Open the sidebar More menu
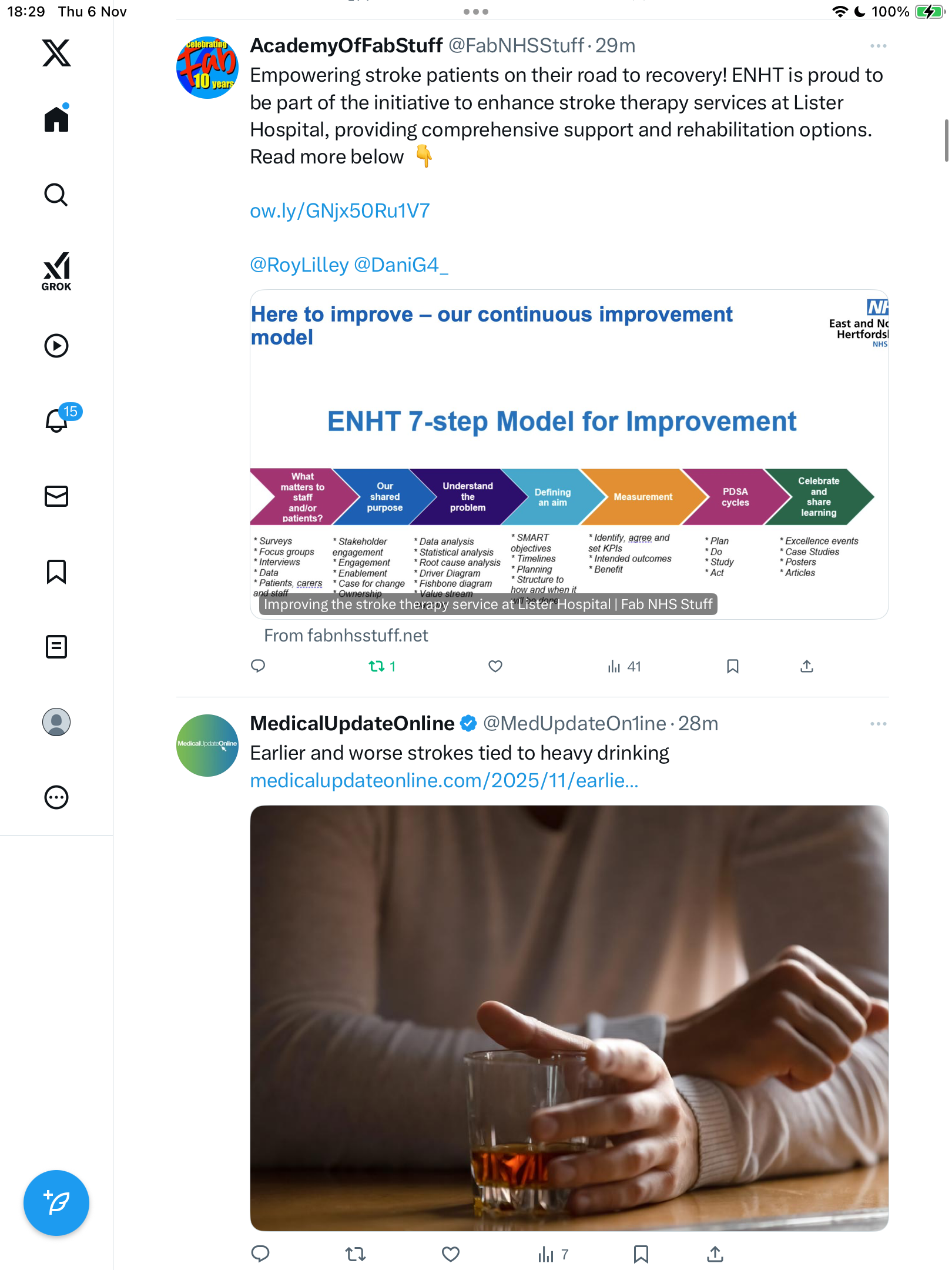This screenshot has width=952, height=1270. coord(56,797)
